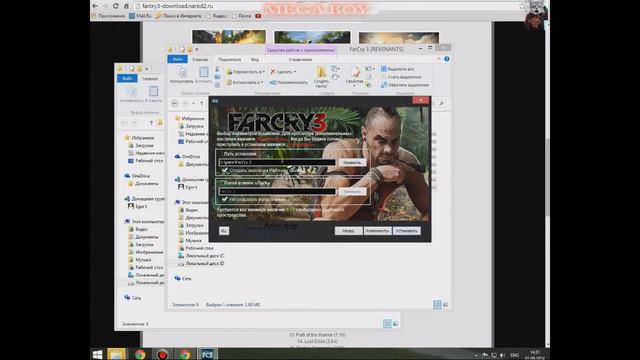Open Home tab in back Explorer window
Screen dimensions: 640x360
point(150,78)
